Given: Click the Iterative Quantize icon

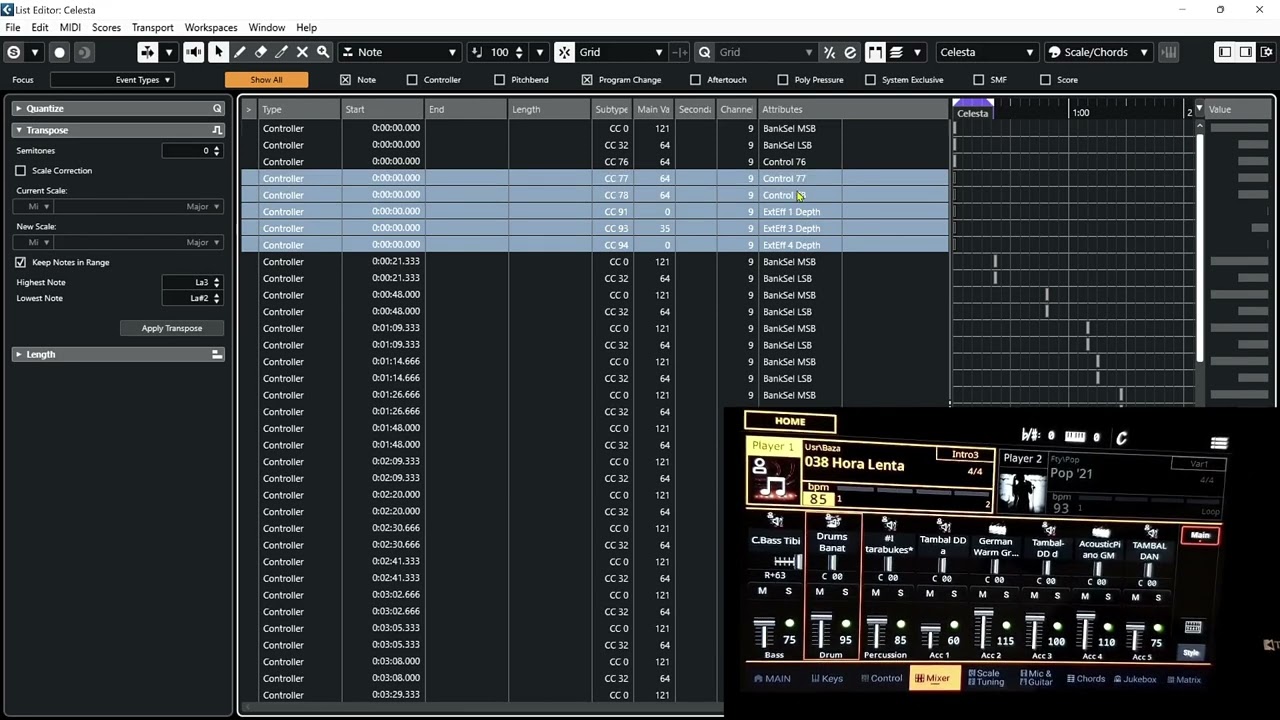Looking at the screenshot, I should [x=829, y=52].
